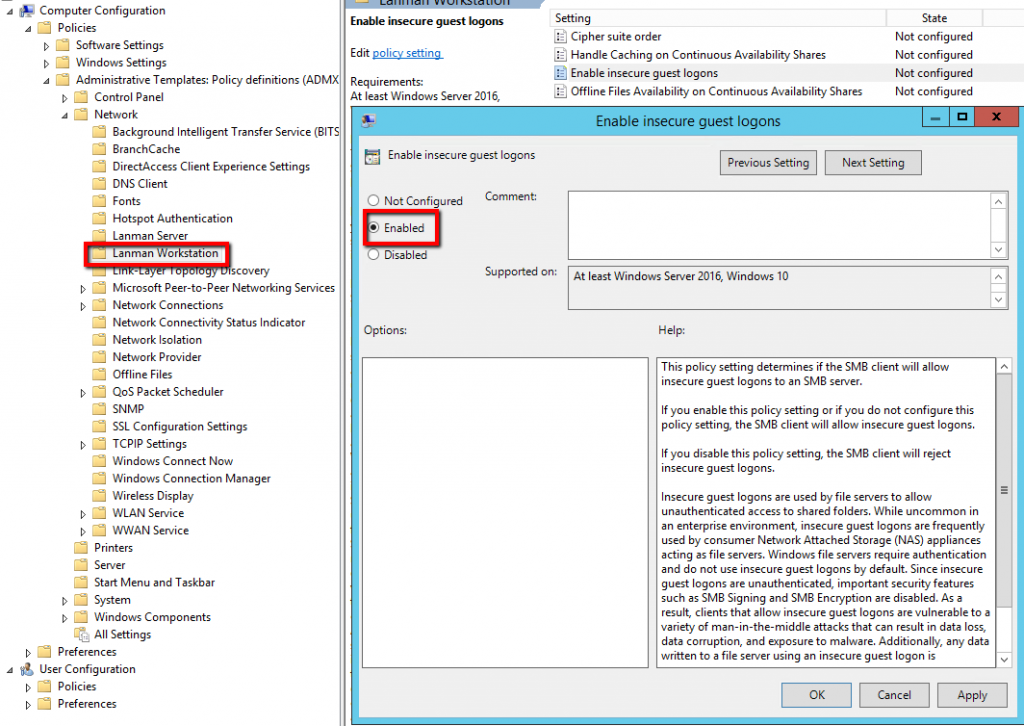Click the SSL Configuration Settings folder icon
Screen dimensions: 1024x726
tap(99, 426)
